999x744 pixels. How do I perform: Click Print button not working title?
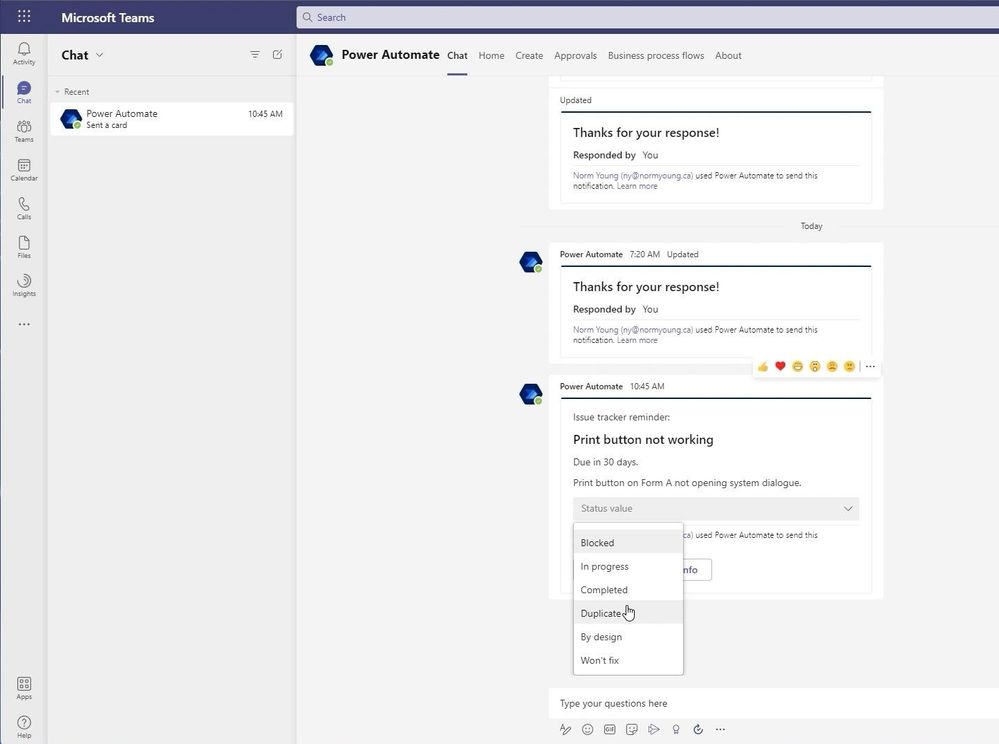coord(643,440)
